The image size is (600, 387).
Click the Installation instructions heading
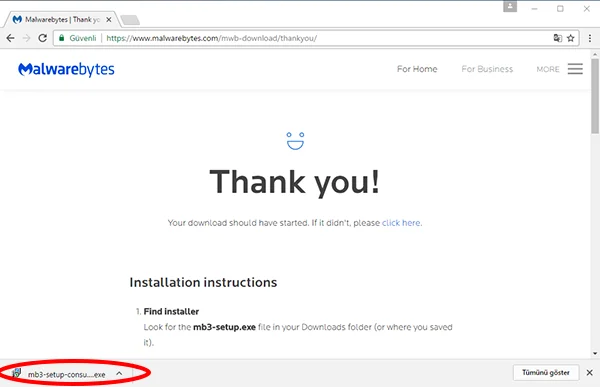coord(203,282)
